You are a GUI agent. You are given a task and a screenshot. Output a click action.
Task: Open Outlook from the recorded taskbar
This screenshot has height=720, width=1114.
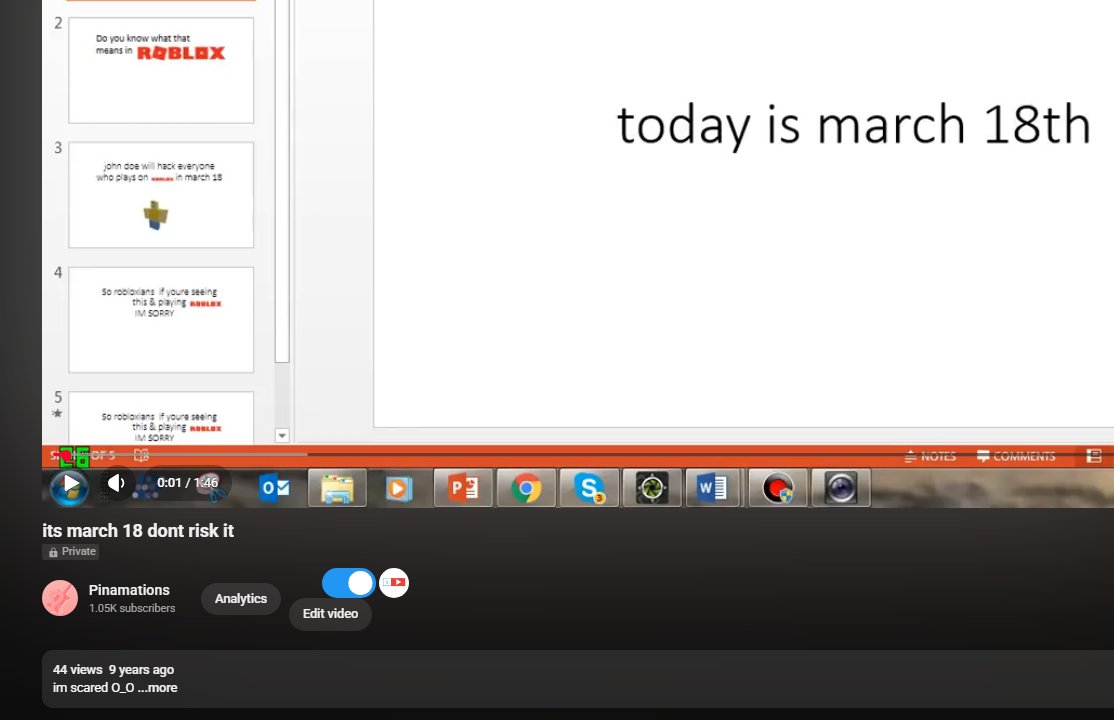[x=275, y=488]
